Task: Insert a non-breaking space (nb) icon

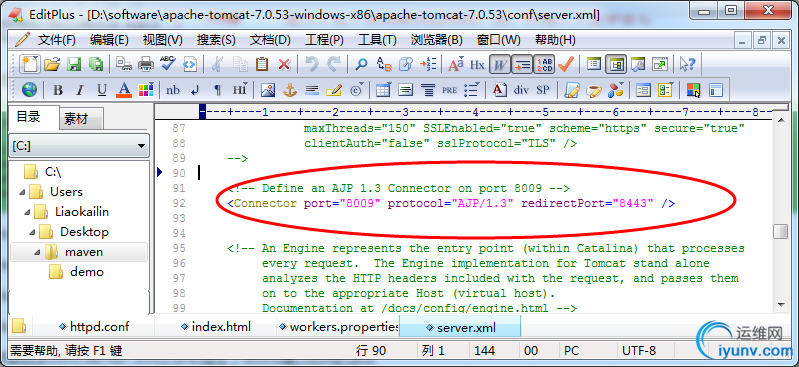Action: 173,91
